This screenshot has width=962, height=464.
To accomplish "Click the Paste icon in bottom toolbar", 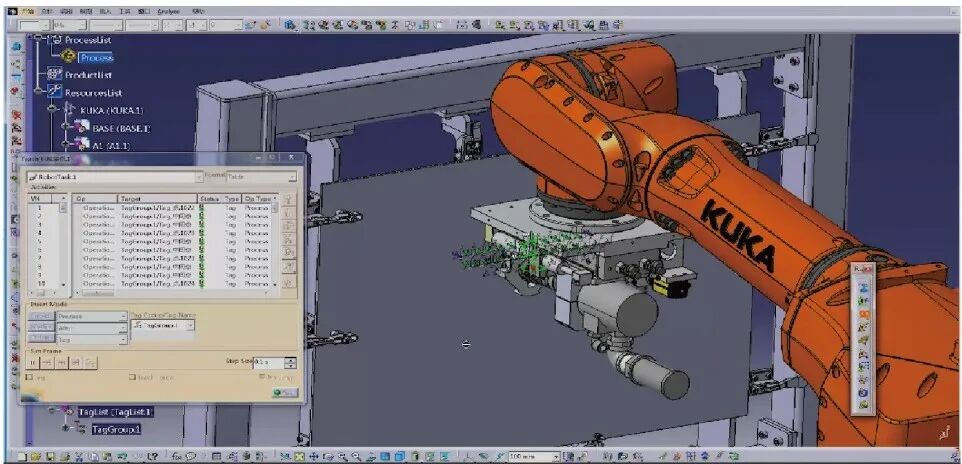I will [x=107, y=456].
